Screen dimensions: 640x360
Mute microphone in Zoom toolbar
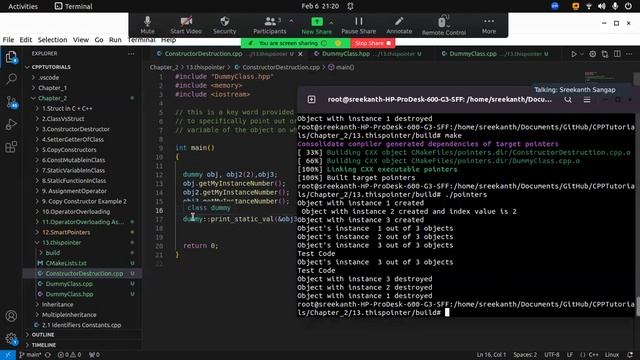point(147,25)
